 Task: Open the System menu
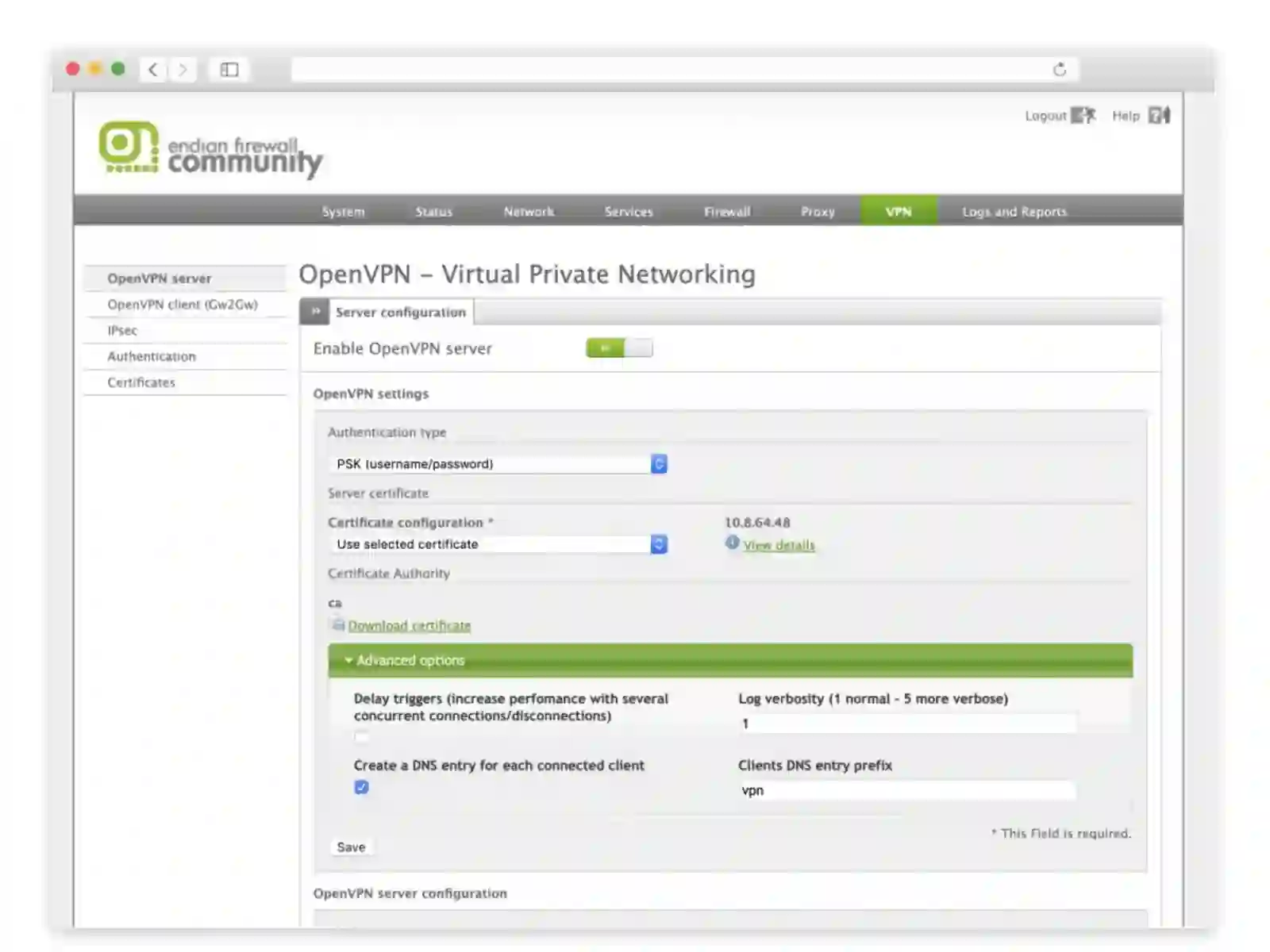pos(344,212)
